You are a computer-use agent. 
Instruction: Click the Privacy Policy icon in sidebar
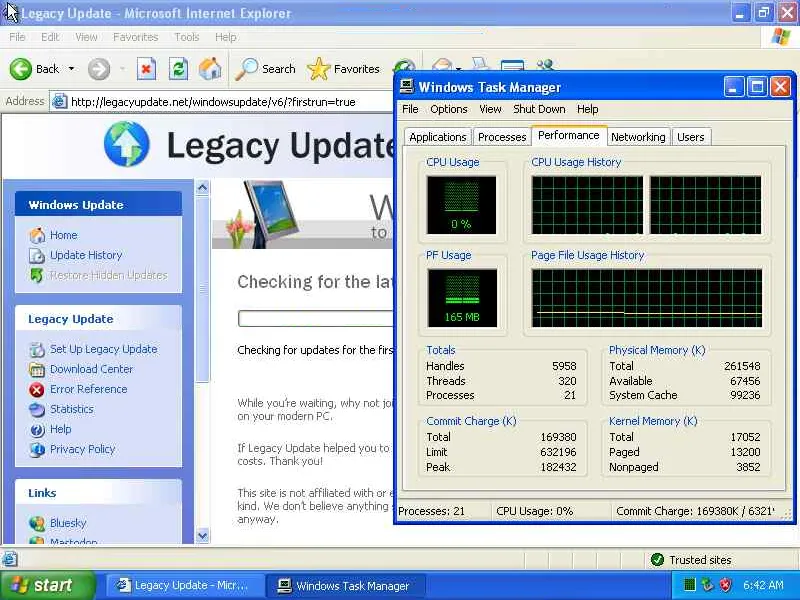tap(37, 449)
